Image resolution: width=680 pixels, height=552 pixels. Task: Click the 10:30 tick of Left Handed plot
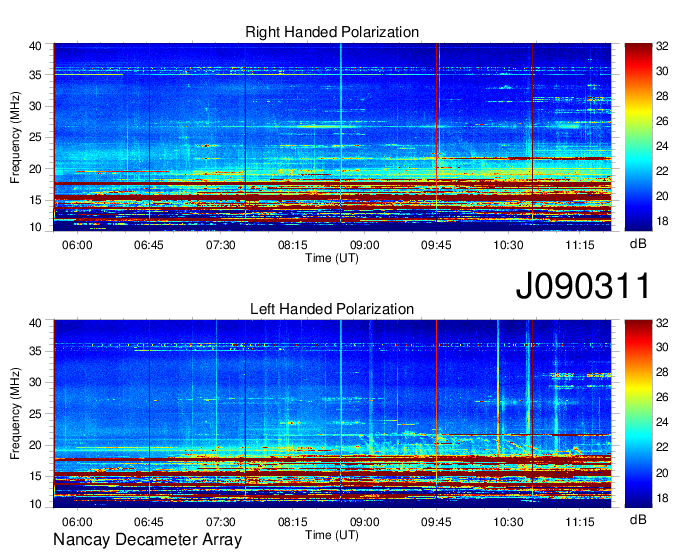pyautogui.click(x=508, y=522)
